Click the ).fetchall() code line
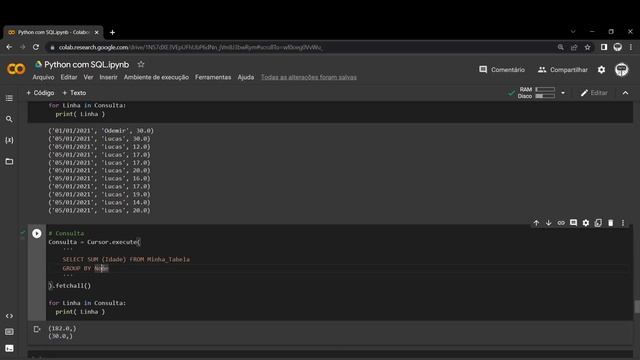 coord(70,286)
